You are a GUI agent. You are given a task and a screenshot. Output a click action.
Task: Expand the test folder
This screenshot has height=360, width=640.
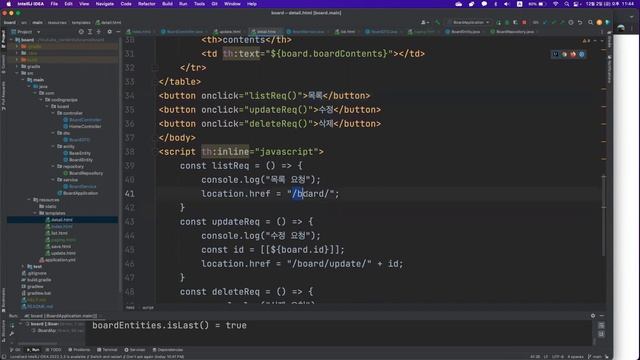tap(23, 266)
